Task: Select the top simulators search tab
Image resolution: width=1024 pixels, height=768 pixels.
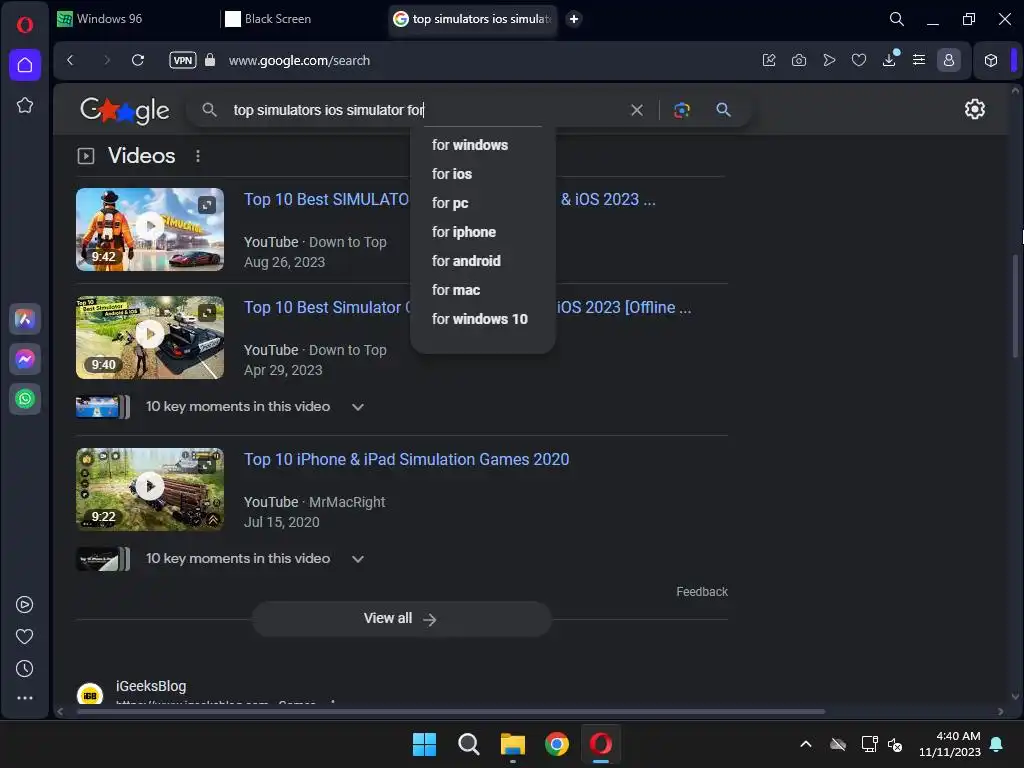Action: coord(473,19)
